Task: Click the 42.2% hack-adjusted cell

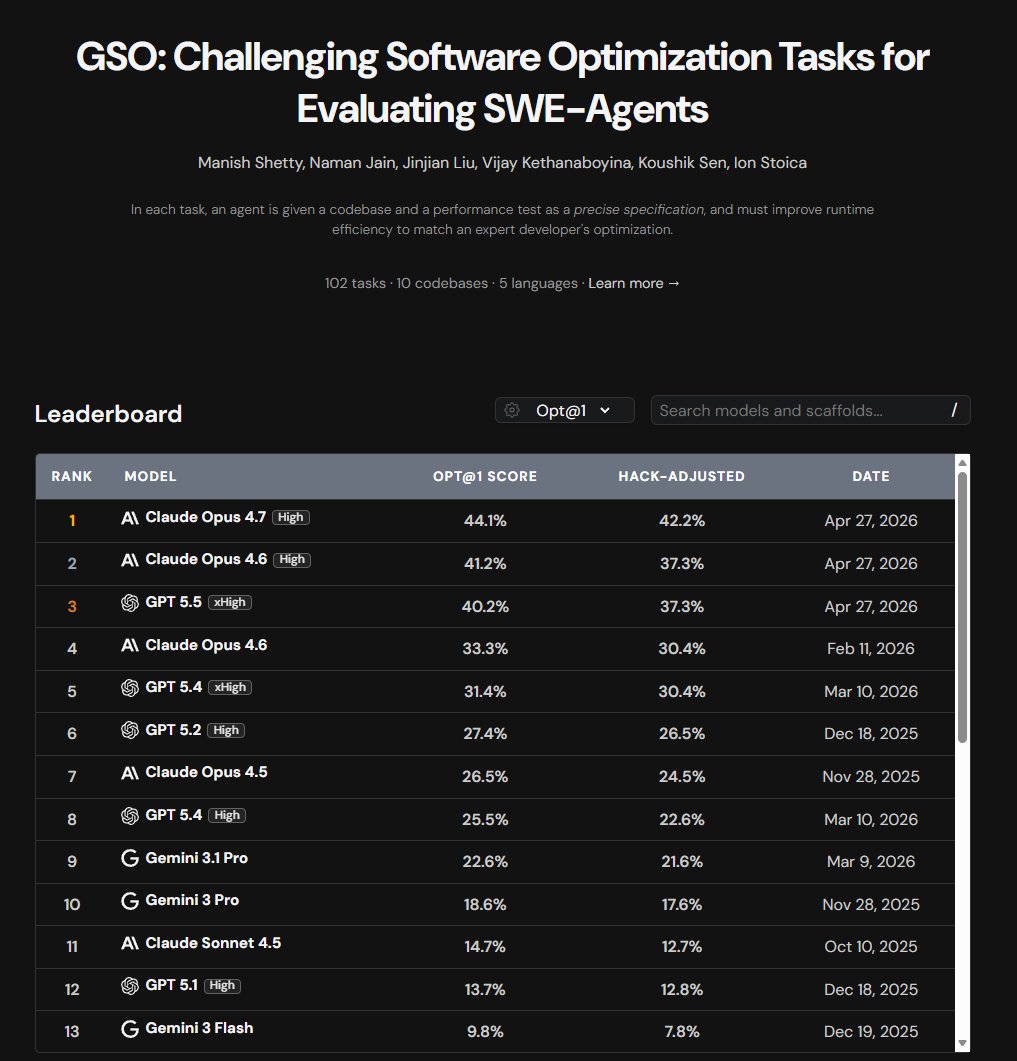Action: 682,520
